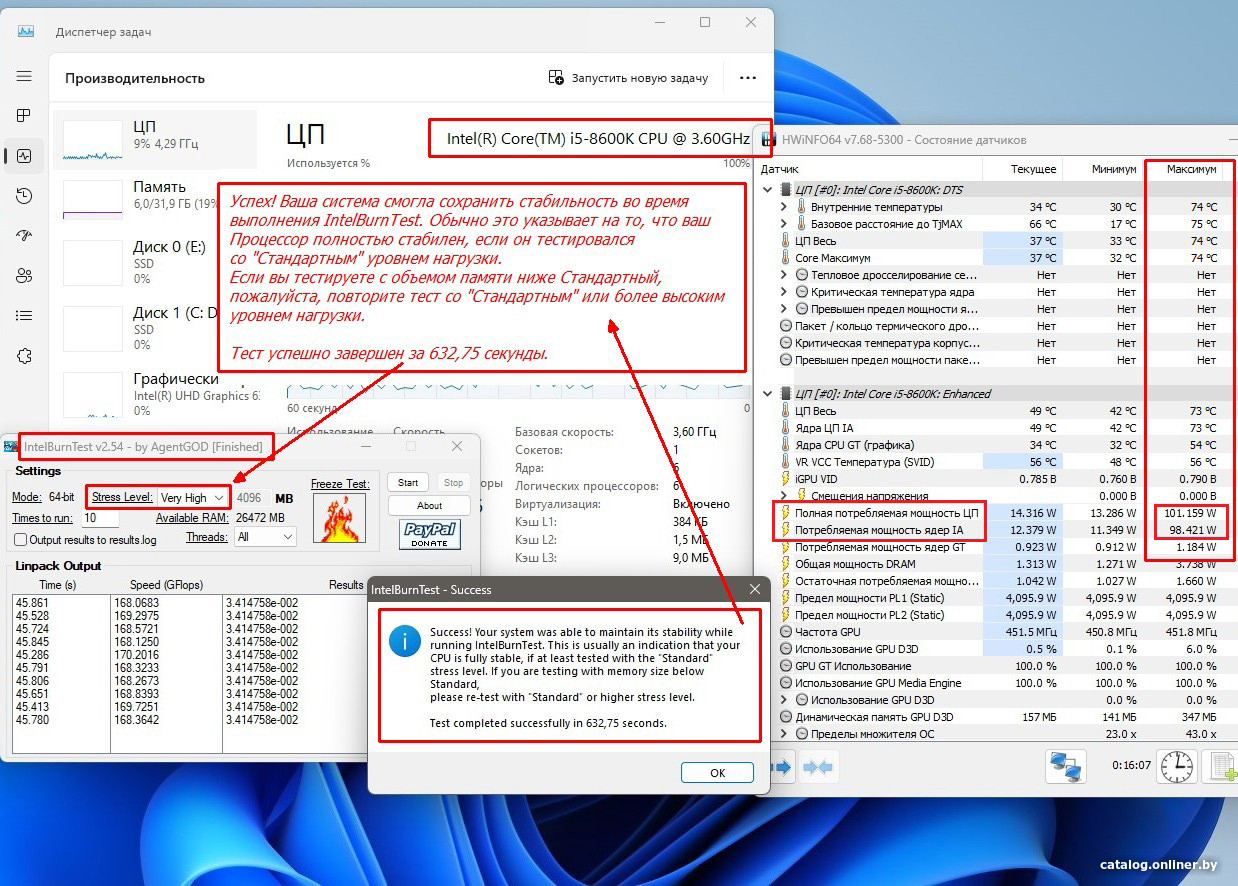Click the HWiNFO64 title bar app icon
The height and width of the screenshot is (886, 1238).
[x=770, y=139]
